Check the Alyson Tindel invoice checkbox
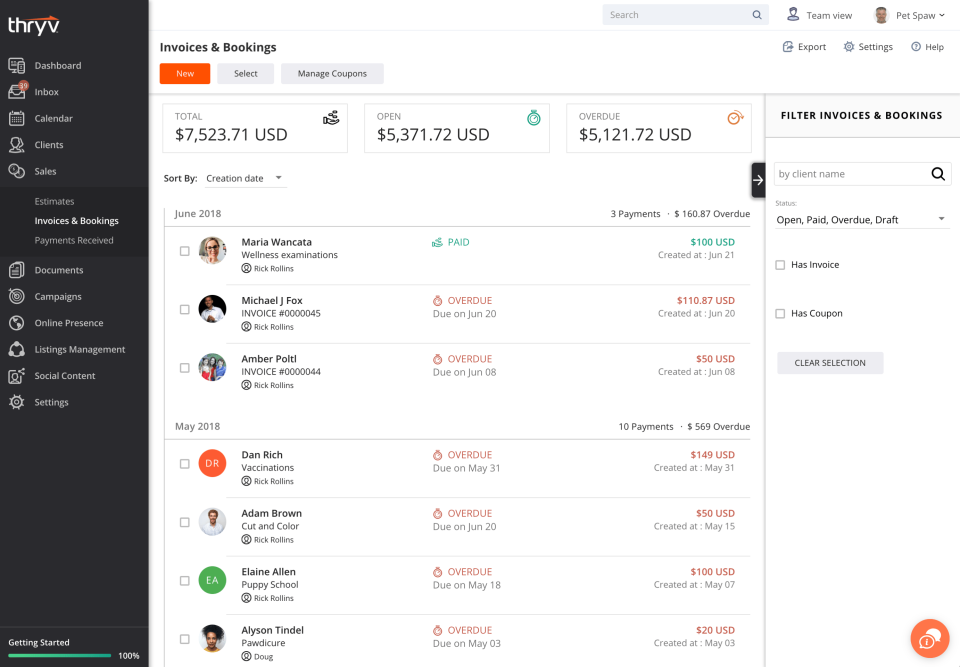Screen dimensions: 960x667 pyautogui.click(x=184, y=639)
